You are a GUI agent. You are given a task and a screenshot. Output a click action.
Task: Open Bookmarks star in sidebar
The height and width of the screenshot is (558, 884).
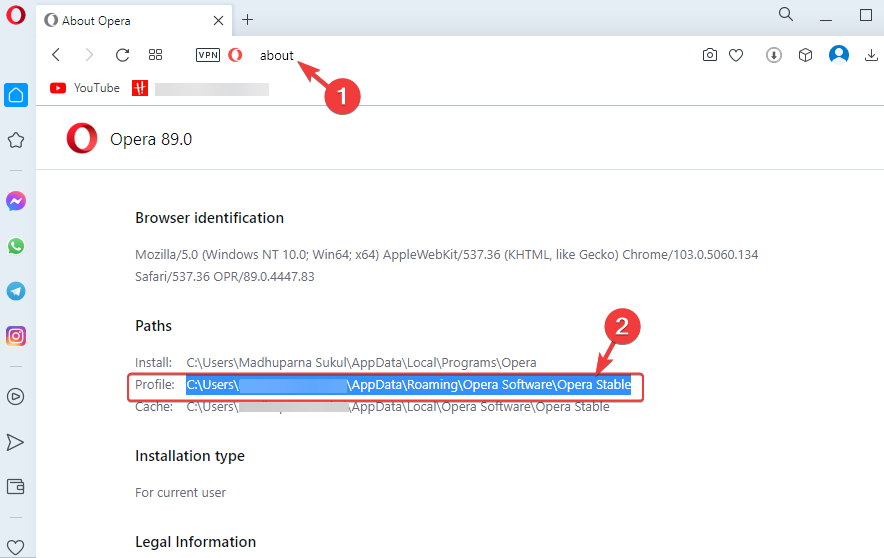[x=16, y=140]
